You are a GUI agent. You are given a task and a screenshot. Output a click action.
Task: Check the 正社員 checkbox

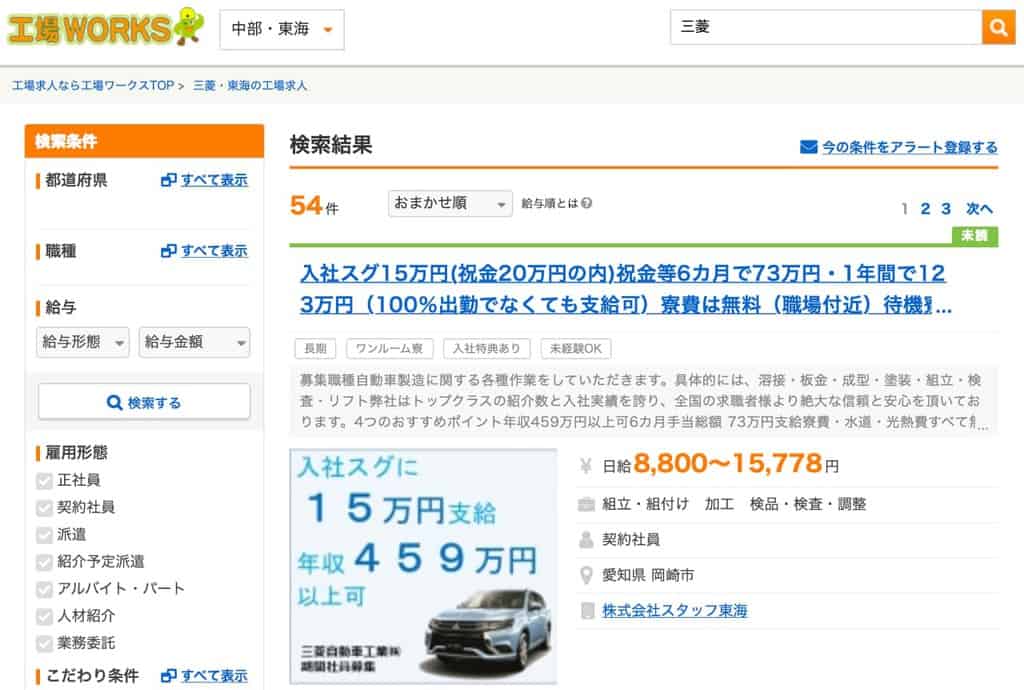point(44,481)
